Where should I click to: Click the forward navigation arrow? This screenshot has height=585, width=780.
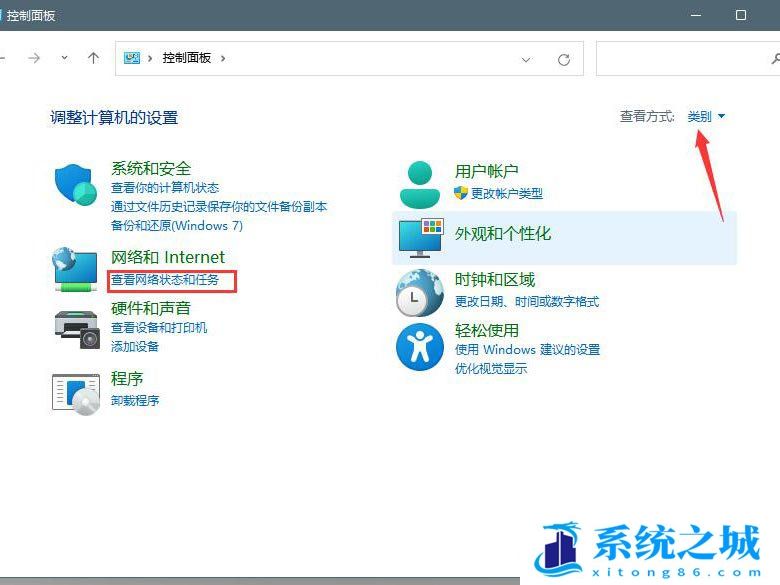coord(34,58)
